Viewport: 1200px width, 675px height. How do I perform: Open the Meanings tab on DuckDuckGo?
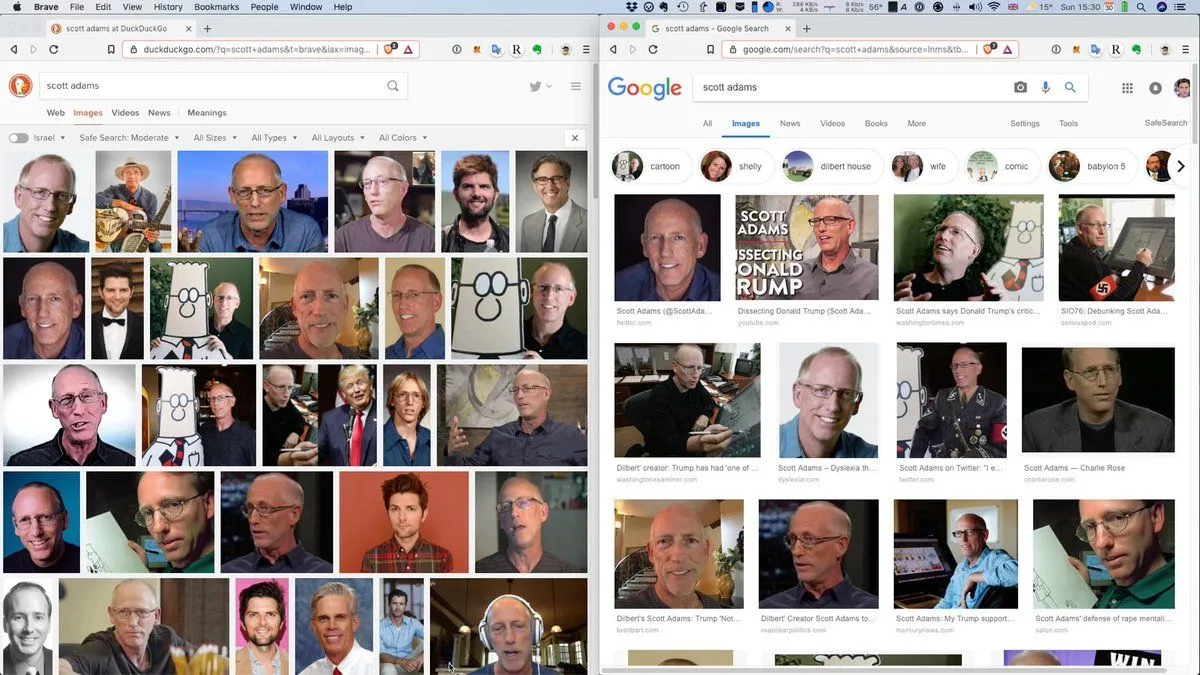(207, 113)
